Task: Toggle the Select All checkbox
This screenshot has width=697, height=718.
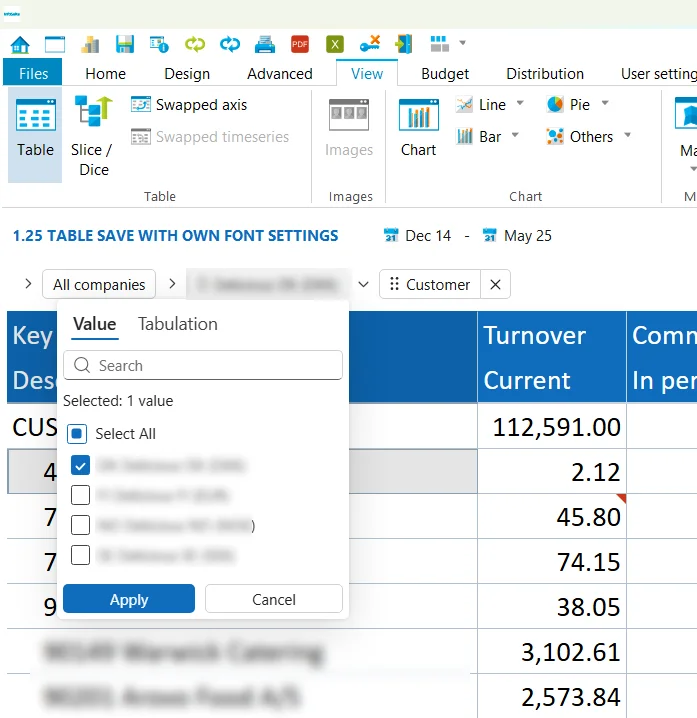Action: [77, 434]
